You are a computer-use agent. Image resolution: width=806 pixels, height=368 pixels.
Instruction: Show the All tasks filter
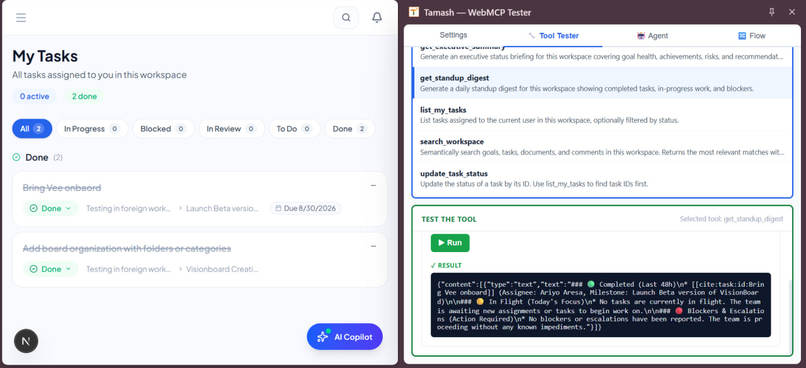click(x=32, y=129)
